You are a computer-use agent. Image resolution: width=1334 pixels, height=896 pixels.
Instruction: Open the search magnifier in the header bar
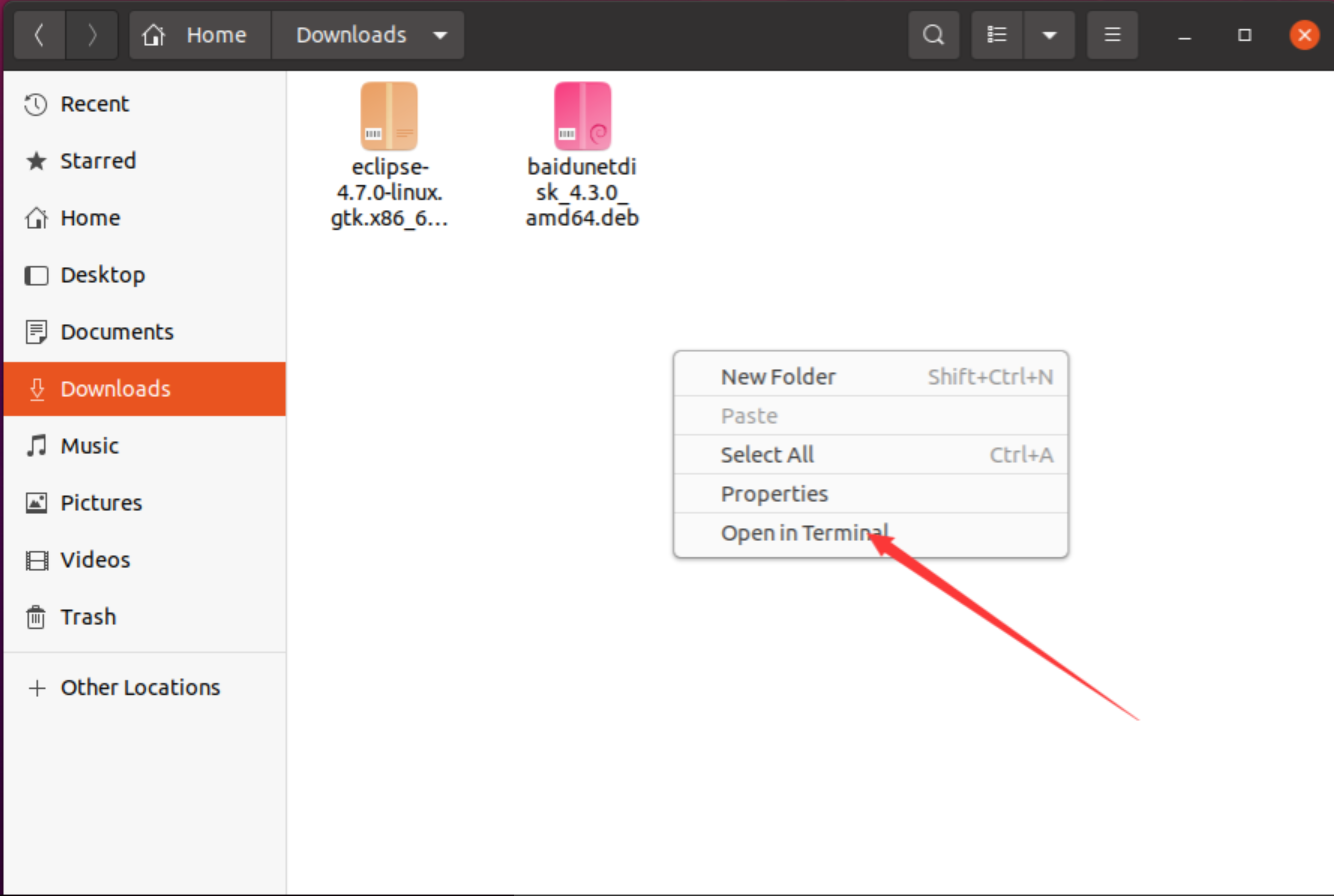(x=933, y=35)
